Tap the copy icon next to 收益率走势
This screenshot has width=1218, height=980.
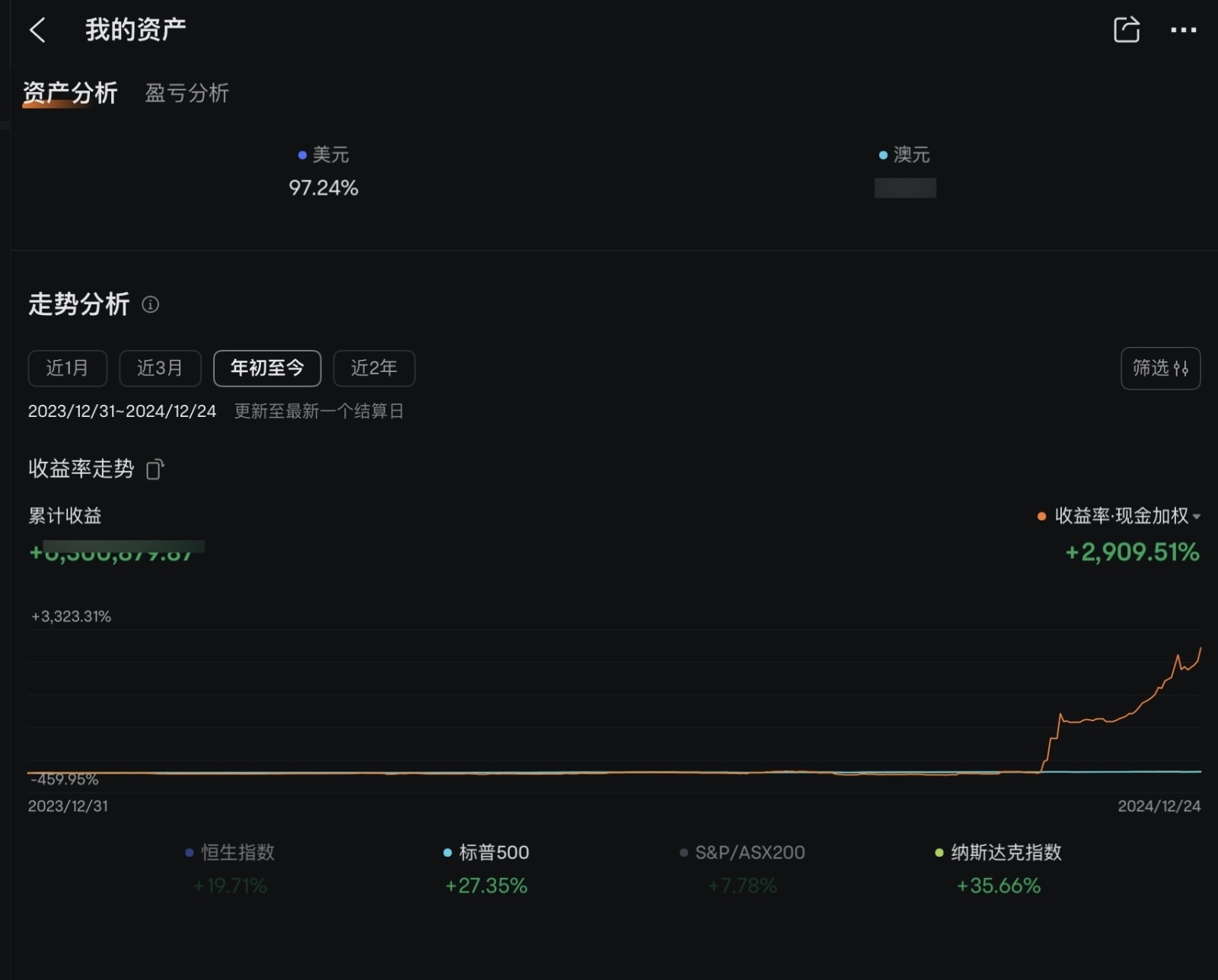pos(155,469)
